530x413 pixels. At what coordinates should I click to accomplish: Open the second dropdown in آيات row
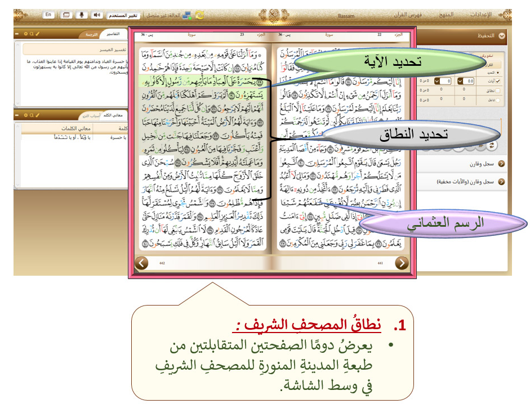(x=442, y=81)
